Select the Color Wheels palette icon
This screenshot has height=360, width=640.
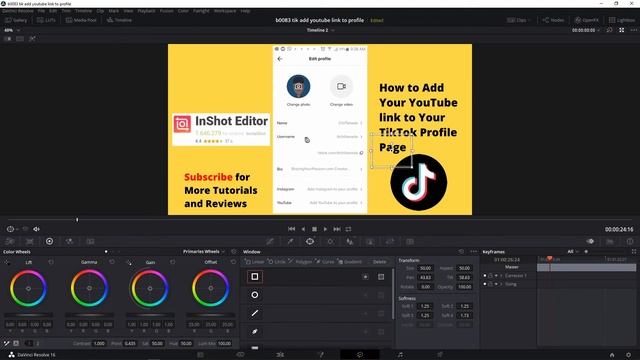pyautogui.click(x=49, y=241)
